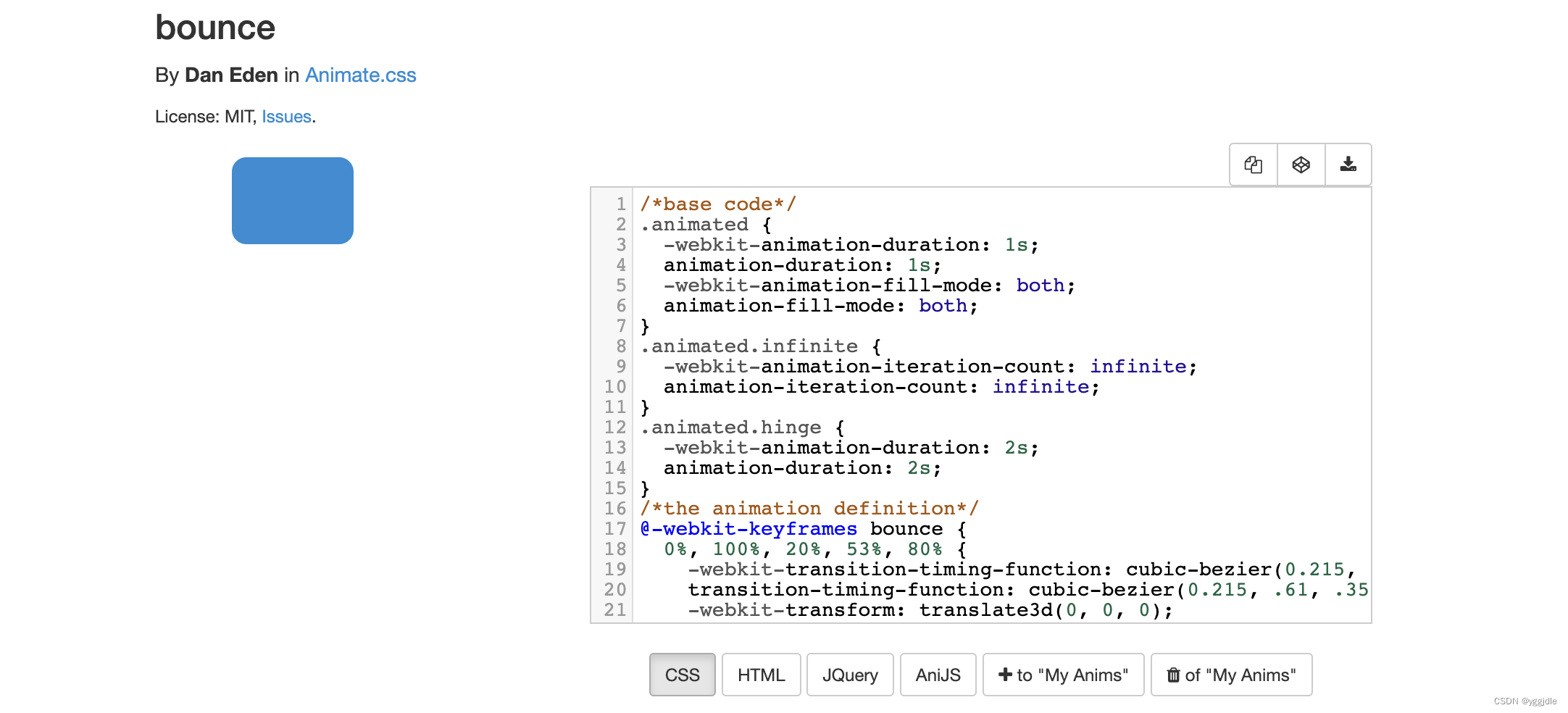The width and height of the screenshot is (1568, 713).
Task: Click the "0%, 100%, 20%, 53%, 80% {" line
Action: coord(815,549)
